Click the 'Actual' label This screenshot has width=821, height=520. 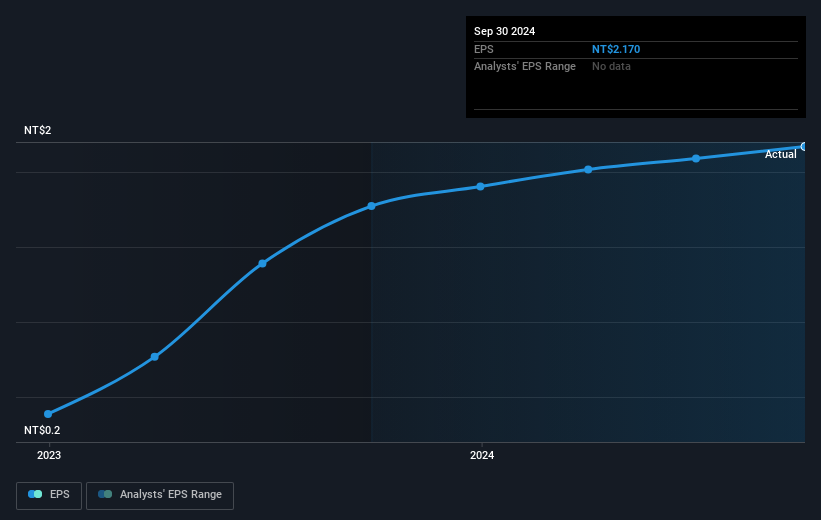(x=780, y=154)
